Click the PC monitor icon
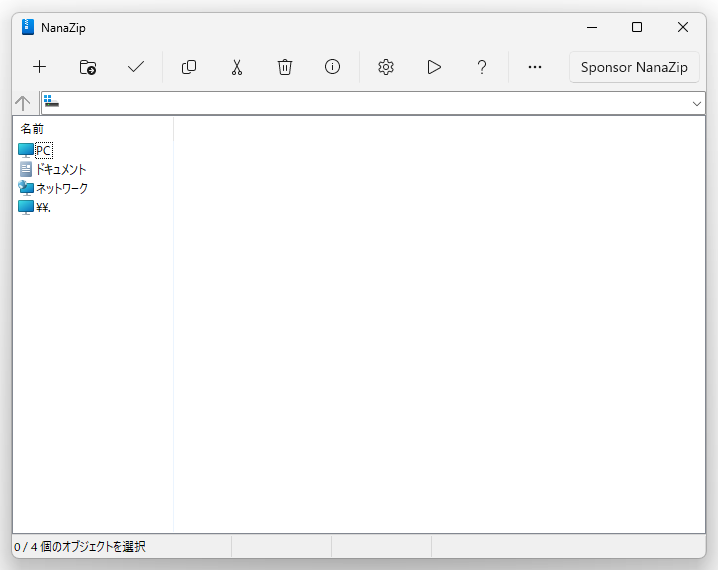 (26, 150)
